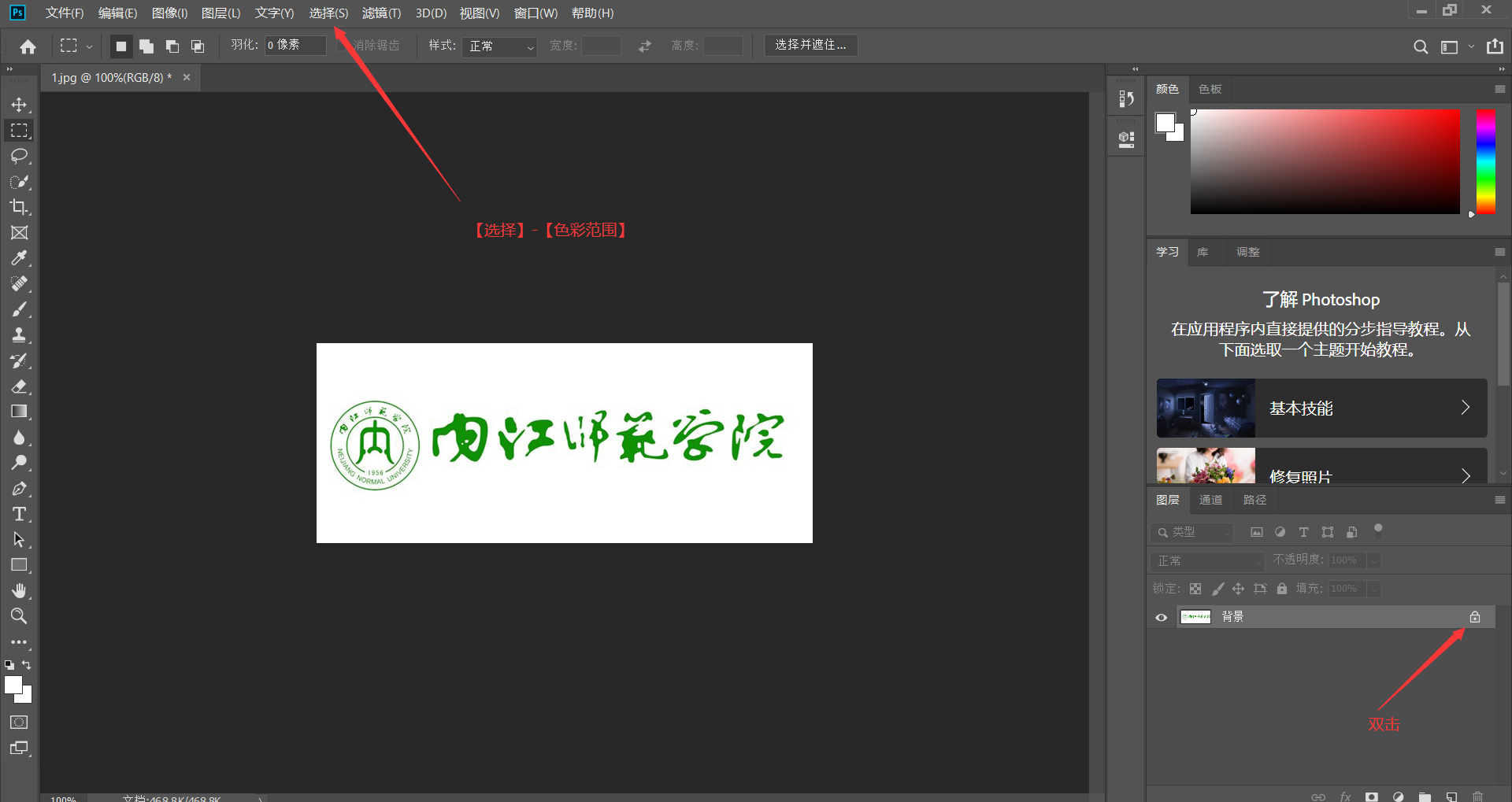Select the Frame tool

coord(19,233)
